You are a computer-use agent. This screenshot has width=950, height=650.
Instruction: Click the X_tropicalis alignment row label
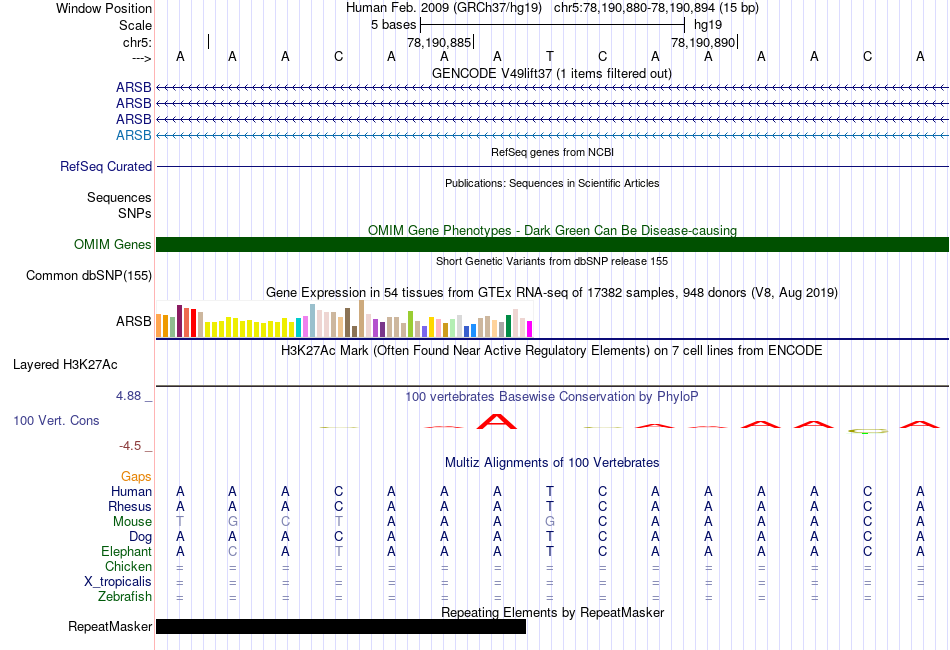tap(118, 582)
